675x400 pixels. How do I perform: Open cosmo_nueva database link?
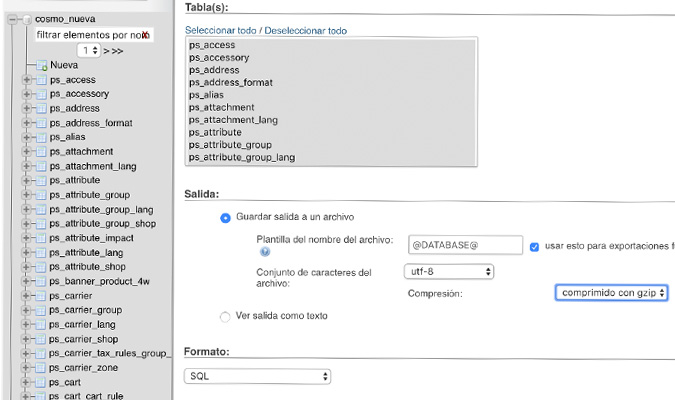pyautogui.click(x=65, y=19)
